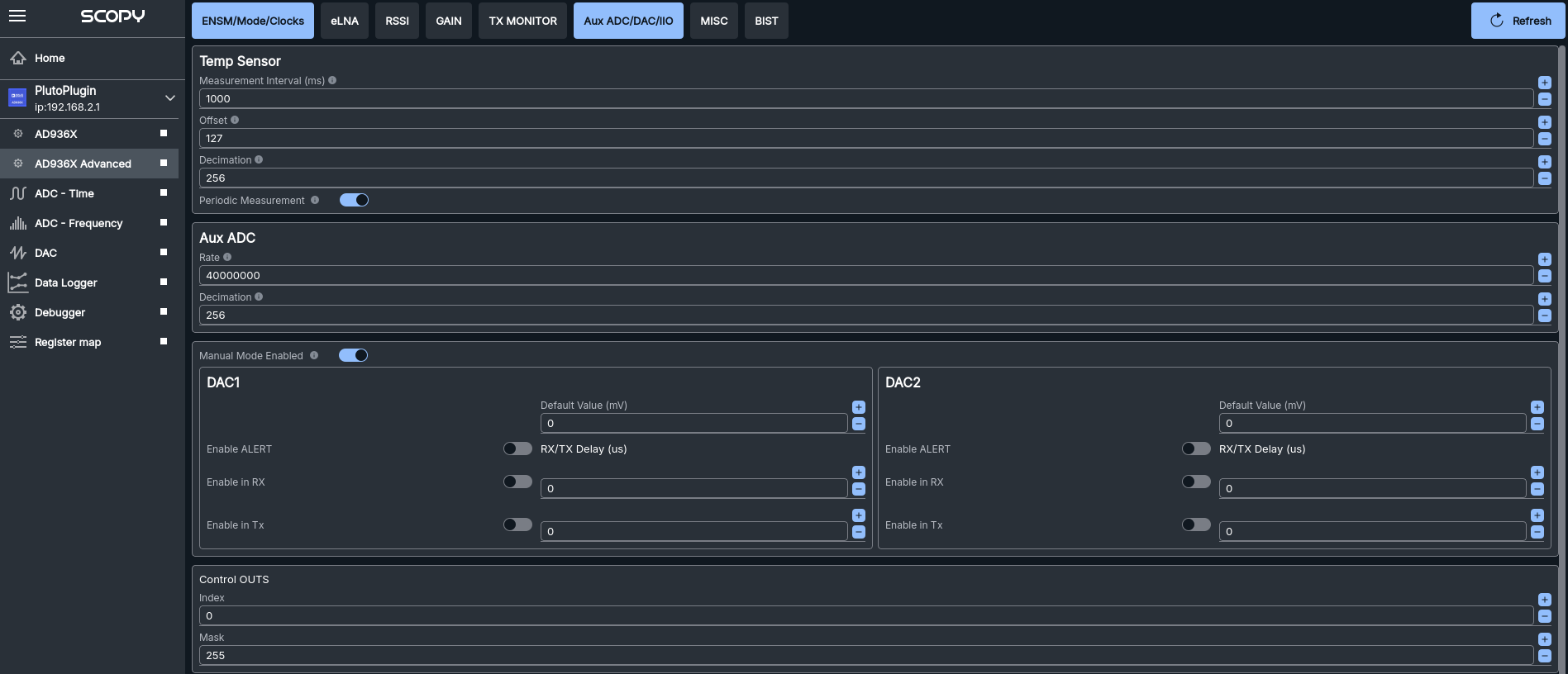This screenshot has width=1568, height=674.
Task: Click Control OUTS Index input field
Action: (865, 615)
